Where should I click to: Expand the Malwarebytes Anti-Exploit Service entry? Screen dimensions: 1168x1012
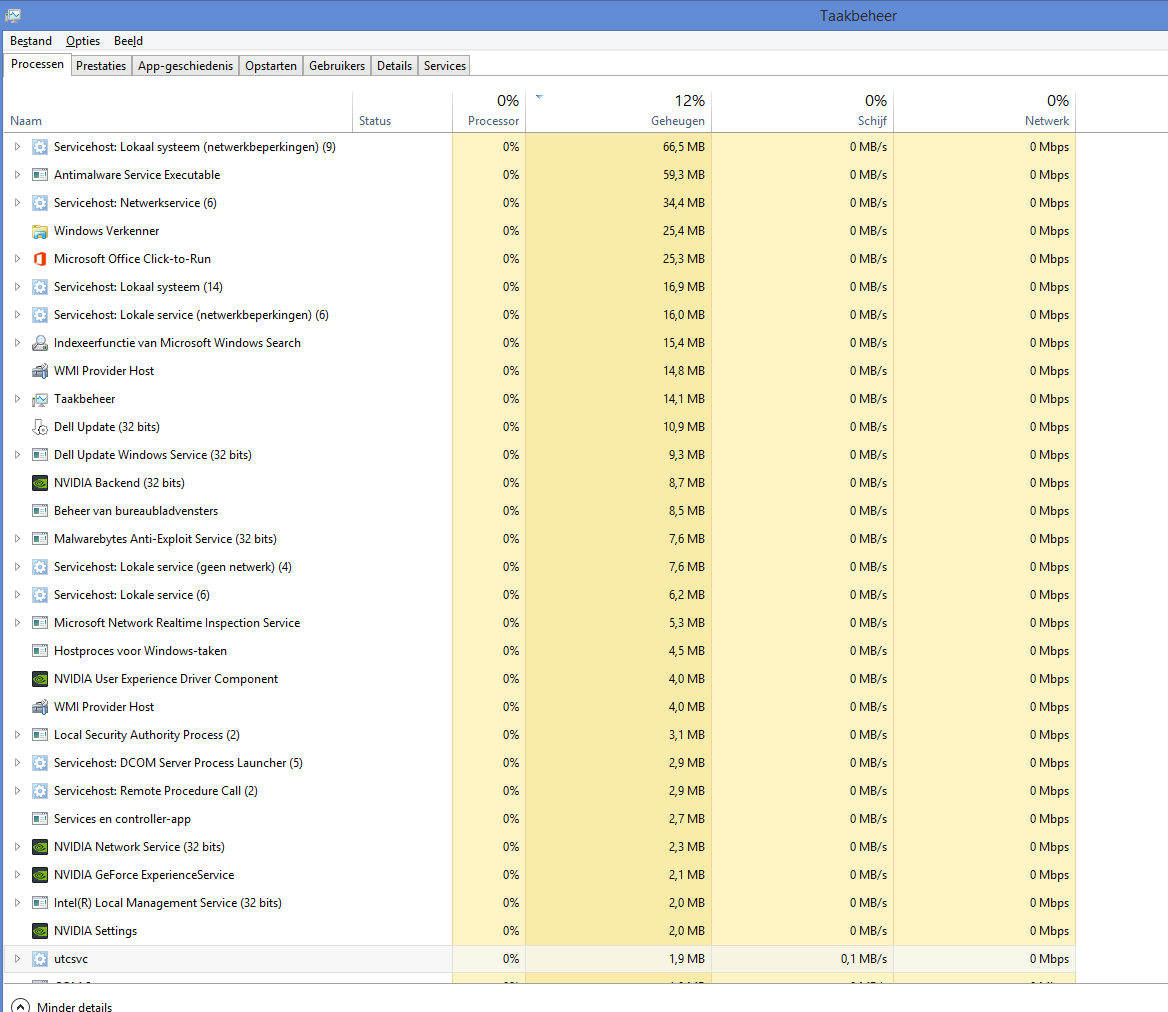pyautogui.click(x=17, y=539)
